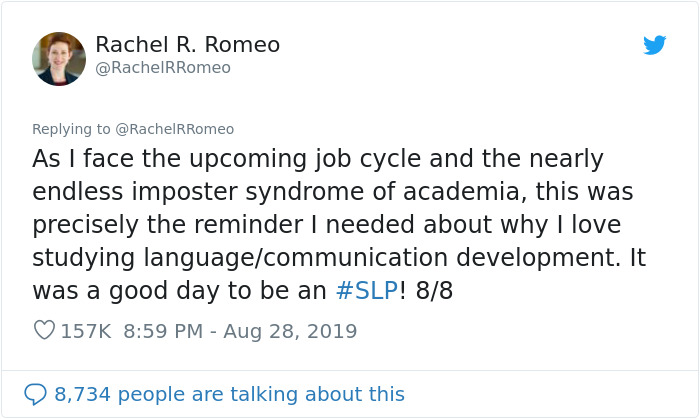Click the "Aug 28, 2019" date portion
700x419 pixels.
click(290, 332)
